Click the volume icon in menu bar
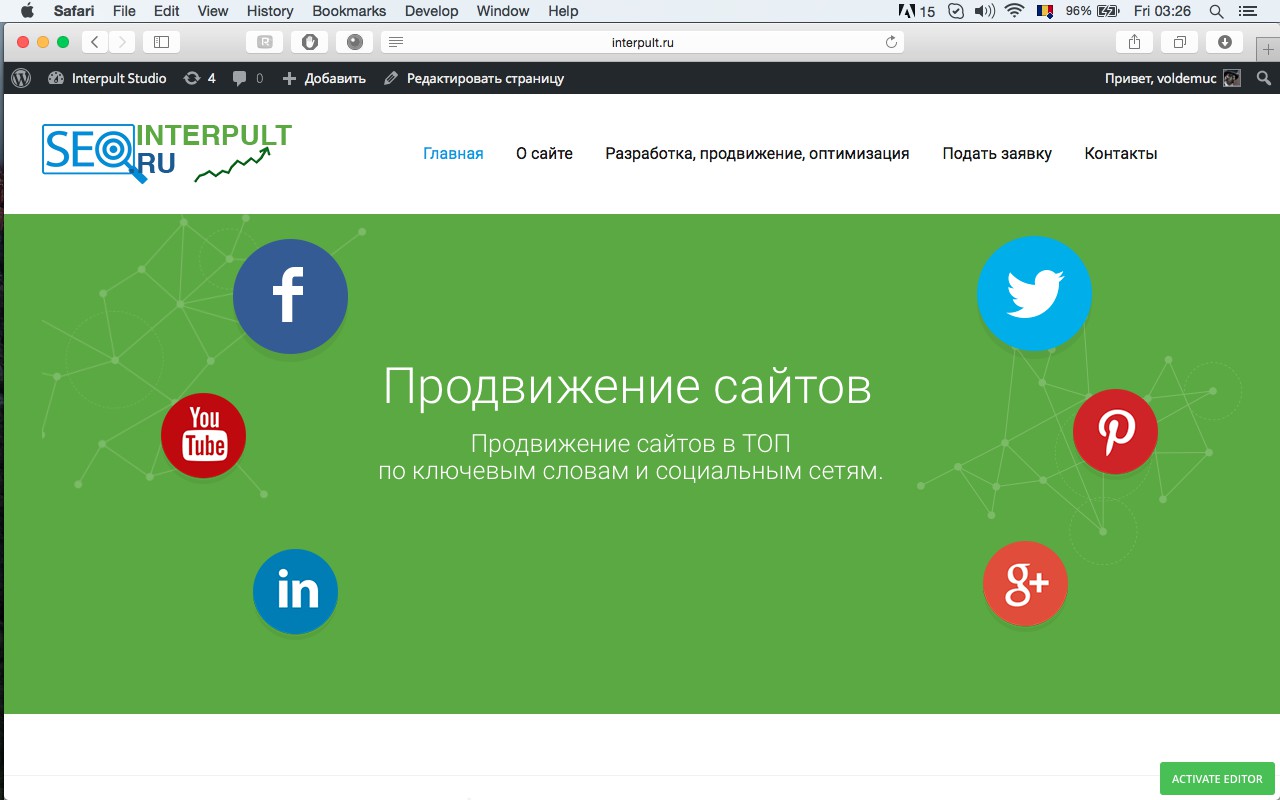Image resolution: width=1280 pixels, height=800 pixels. [984, 11]
